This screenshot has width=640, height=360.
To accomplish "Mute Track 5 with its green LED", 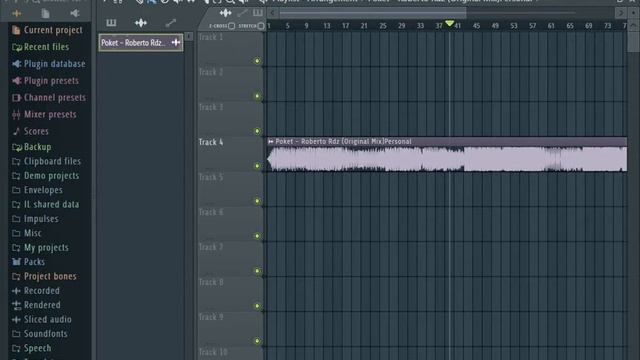I will click(x=257, y=201).
